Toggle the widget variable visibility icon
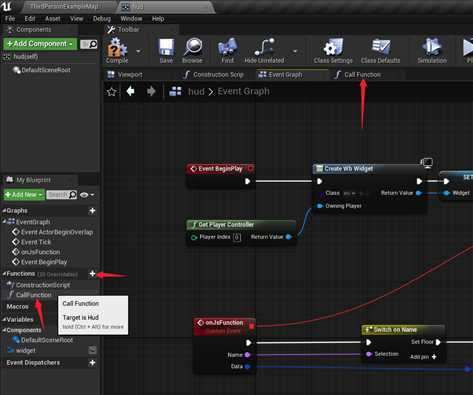The image size is (473, 395). pos(92,350)
